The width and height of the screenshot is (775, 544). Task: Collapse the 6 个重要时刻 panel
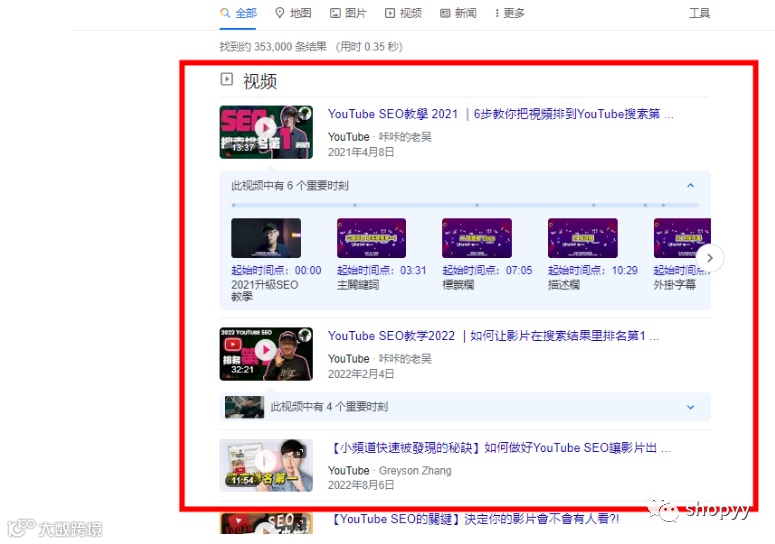click(690, 186)
